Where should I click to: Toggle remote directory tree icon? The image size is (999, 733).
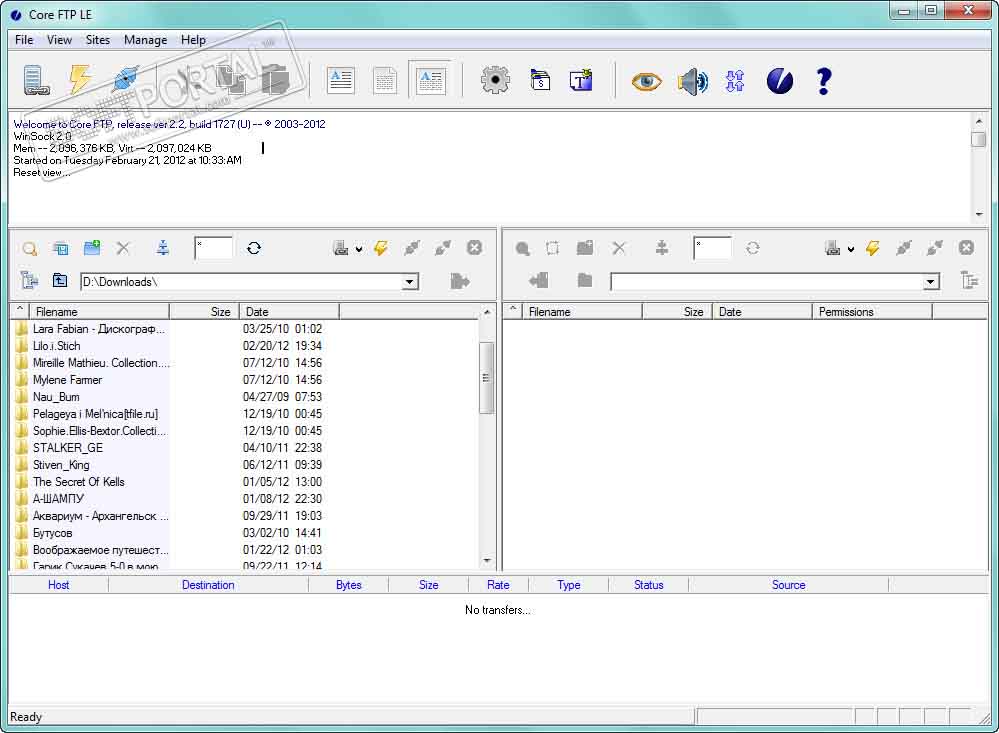[x=969, y=280]
